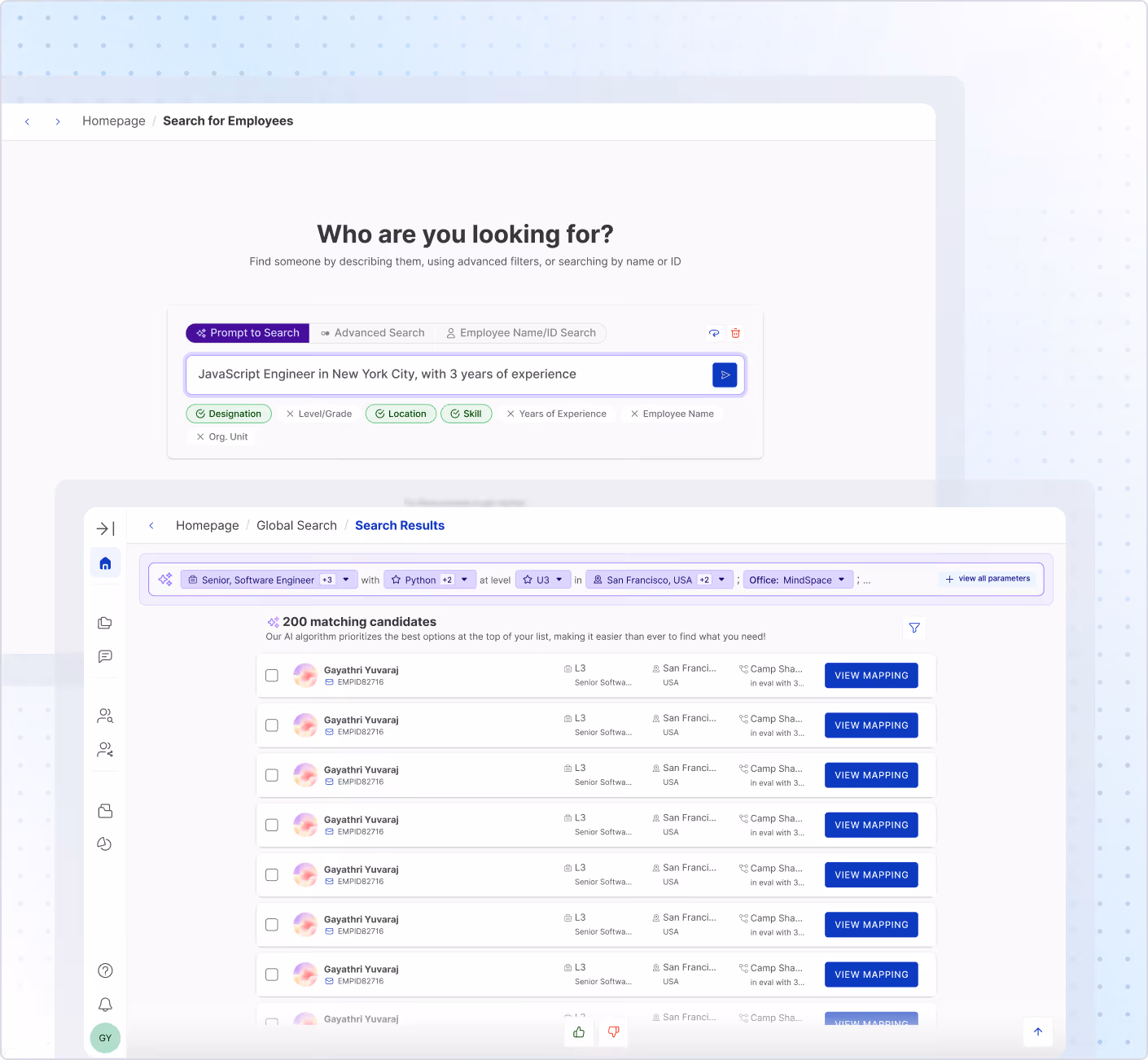This screenshot has width=1148, height=1060.
Task: Open the notifications bell in the sidebar
Action: point(104,1004)
